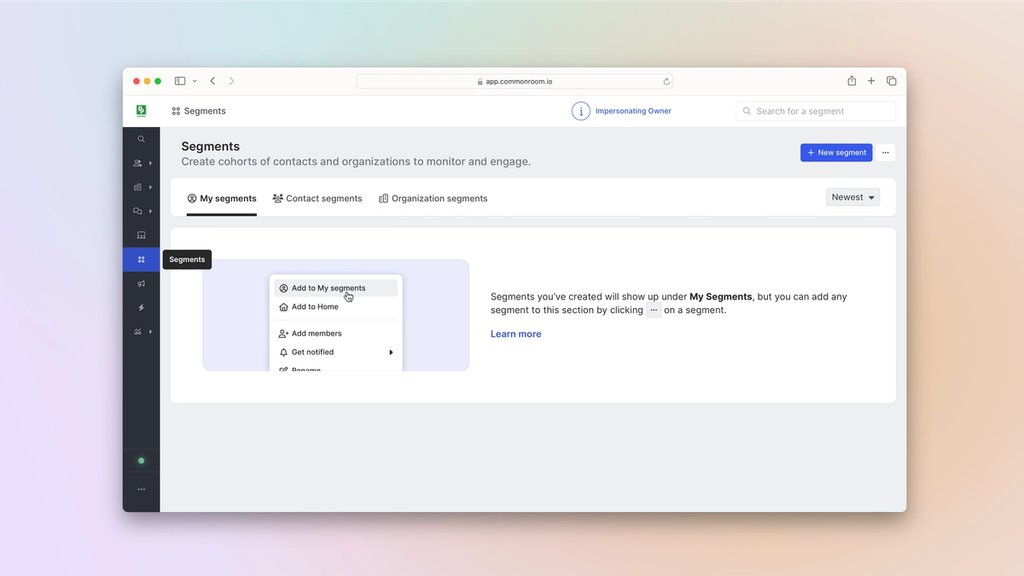Open the Newest sort dropdown
This screenshot has height=576, width=1024.
click(x=852, y=197)
